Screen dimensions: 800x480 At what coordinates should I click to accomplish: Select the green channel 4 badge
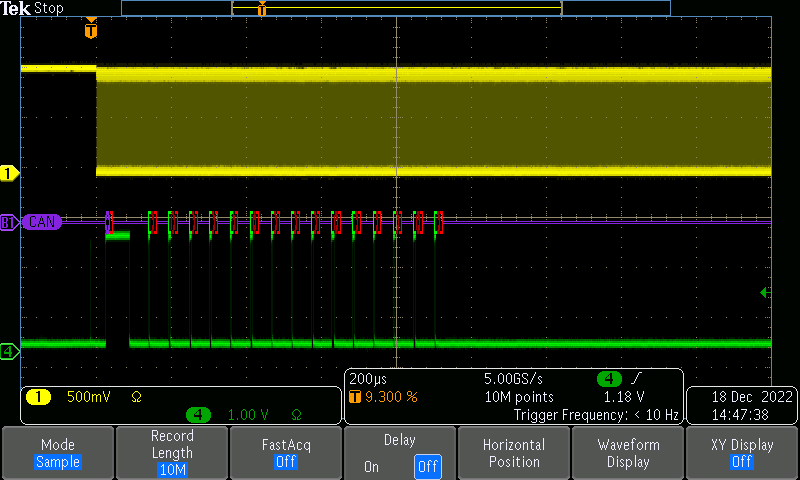(x=198, y=415)
